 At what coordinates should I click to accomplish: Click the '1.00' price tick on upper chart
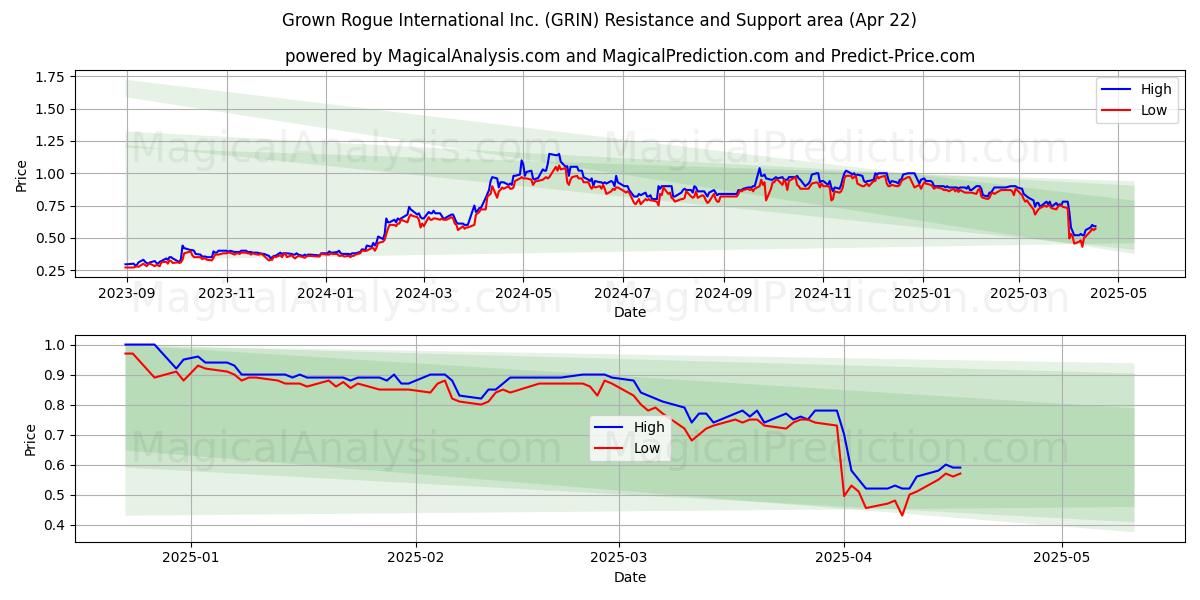(x=51, y=174)
